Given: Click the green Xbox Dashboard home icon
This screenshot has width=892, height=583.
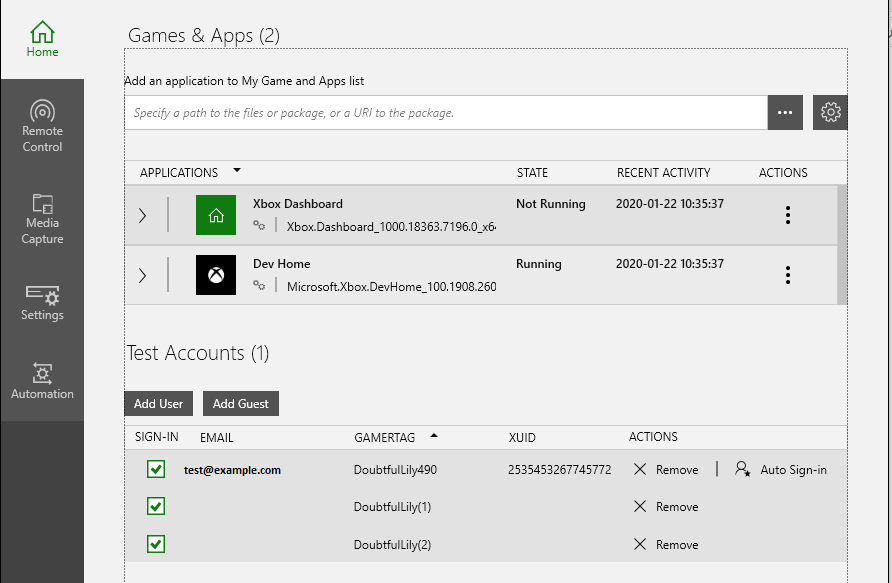Looking at the screenshot, I should pyautogui.click(x=216, y=215).
